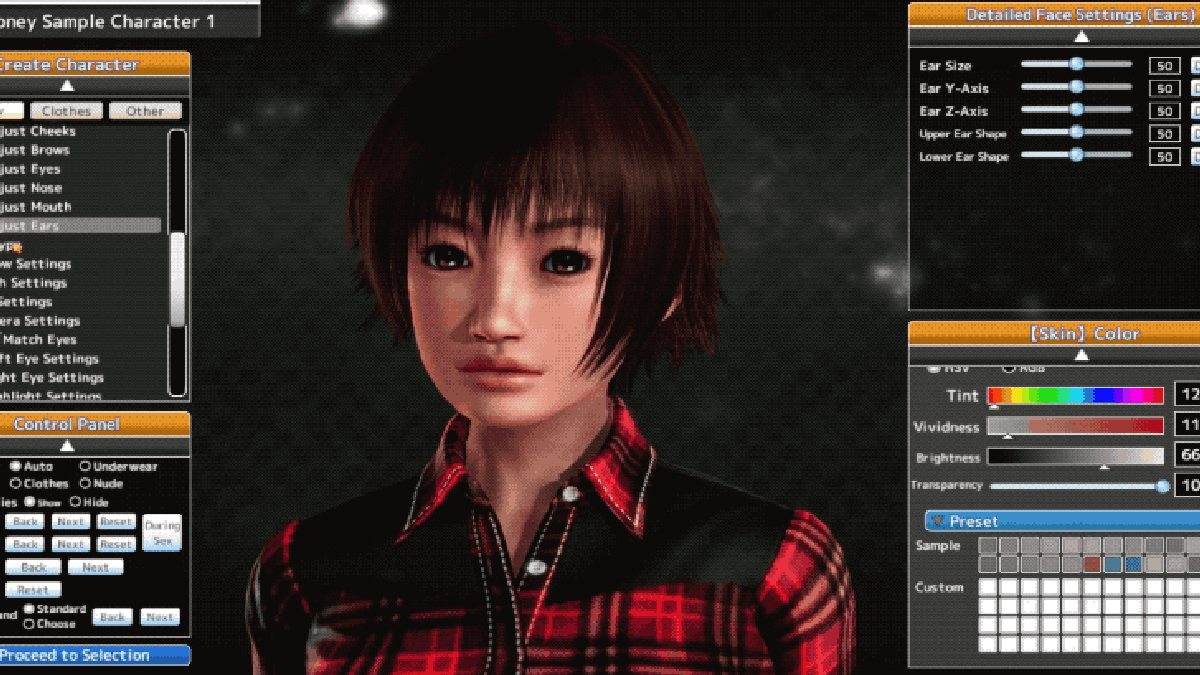Viewport: 1200px width, 675px height.
Task: Click the Brightness gradient bar
Action: [1076, 457]
